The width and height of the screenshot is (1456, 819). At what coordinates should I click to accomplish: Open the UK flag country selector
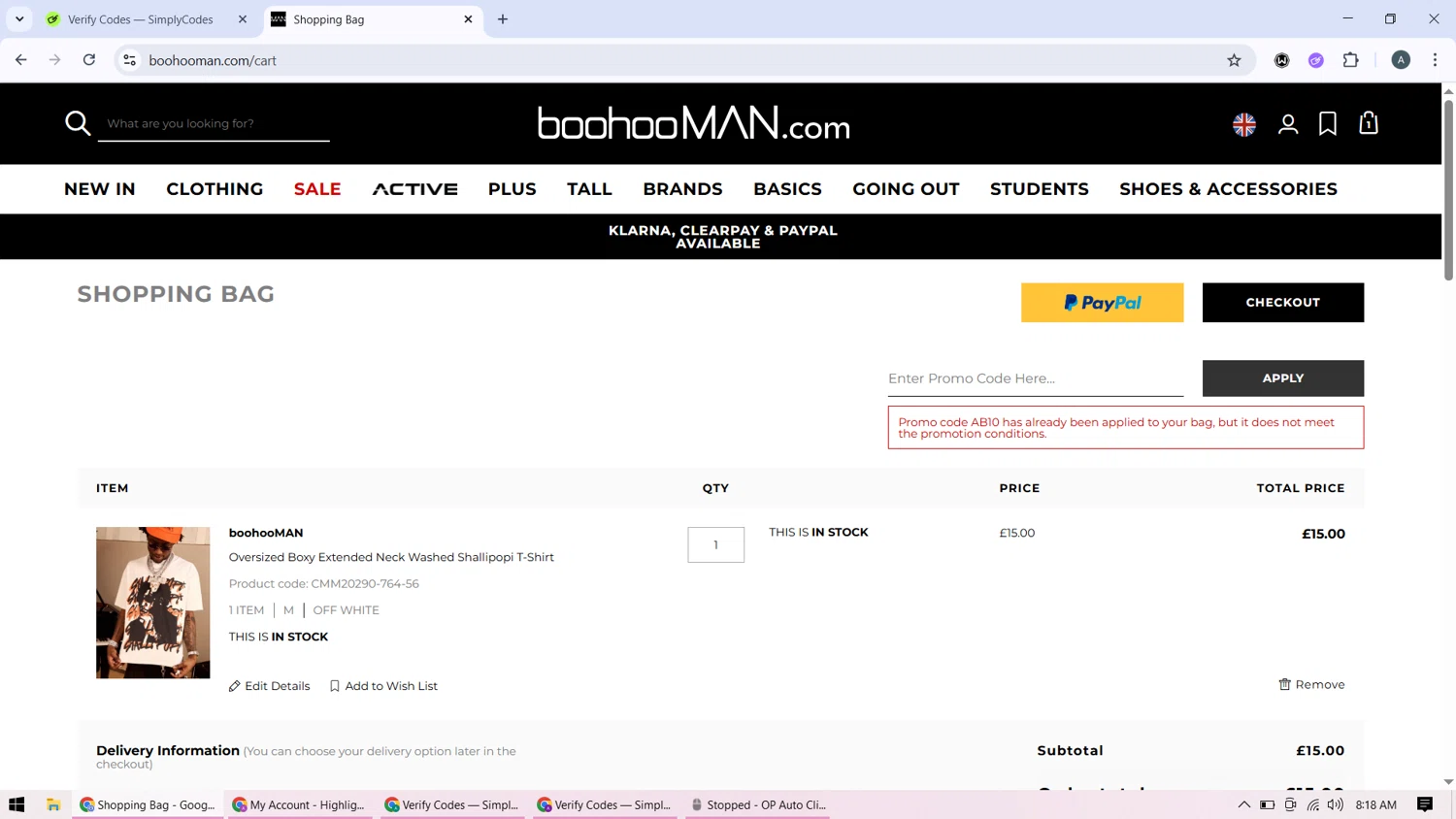(x=1244, y=124)
